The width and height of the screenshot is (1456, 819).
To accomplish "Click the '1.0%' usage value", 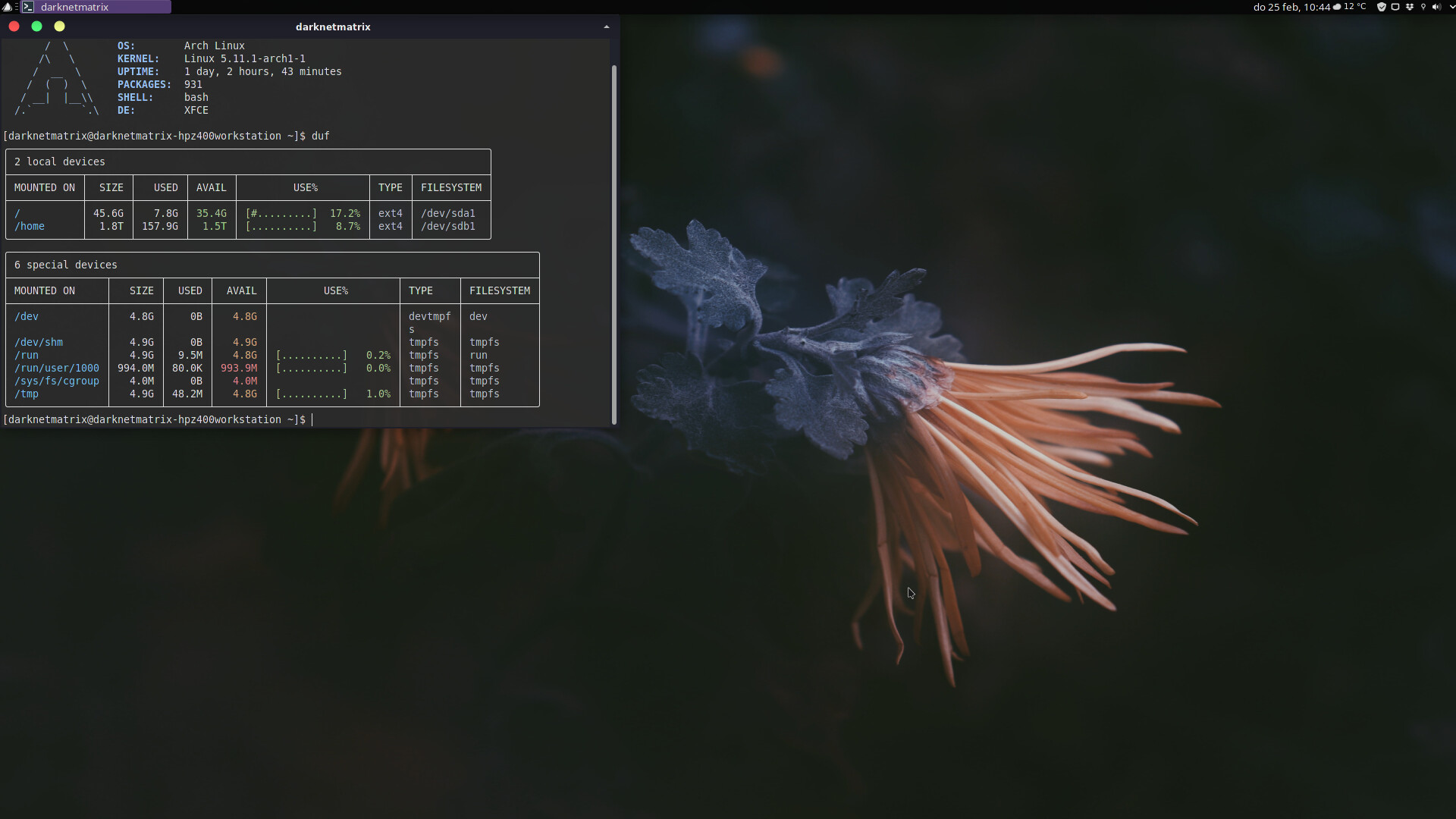I will coord(378,394).
